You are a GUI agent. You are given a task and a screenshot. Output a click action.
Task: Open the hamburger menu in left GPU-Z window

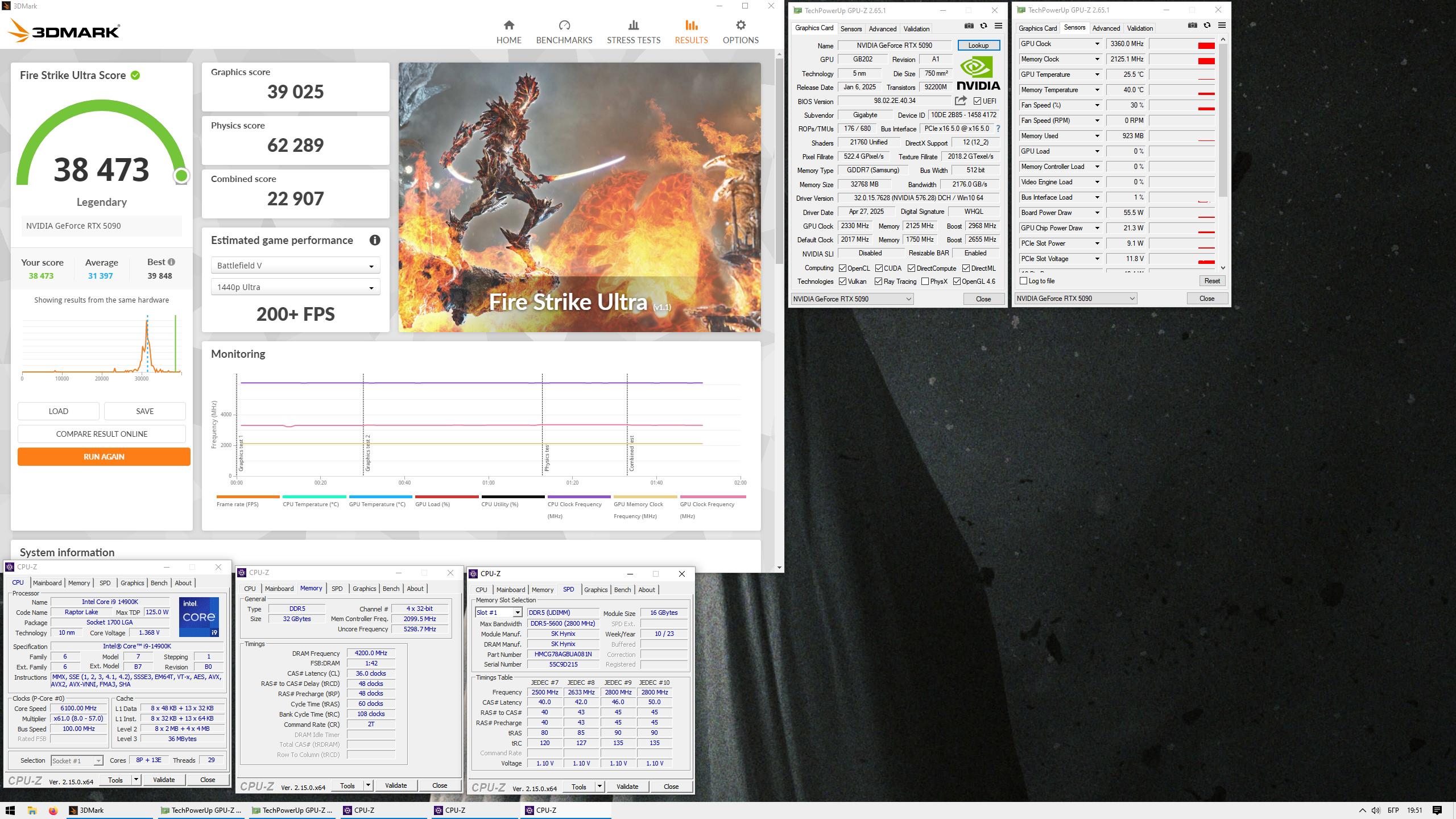[998, 26]
